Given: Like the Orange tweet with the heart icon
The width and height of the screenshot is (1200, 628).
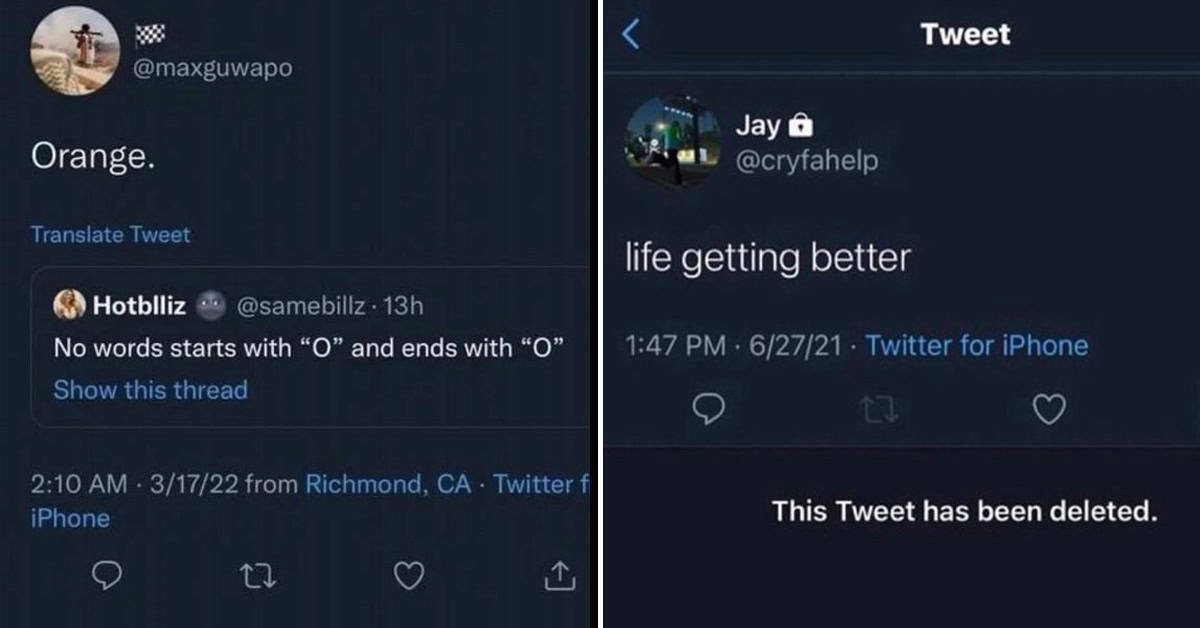Looking at the screenshot, I should [409, 576].
